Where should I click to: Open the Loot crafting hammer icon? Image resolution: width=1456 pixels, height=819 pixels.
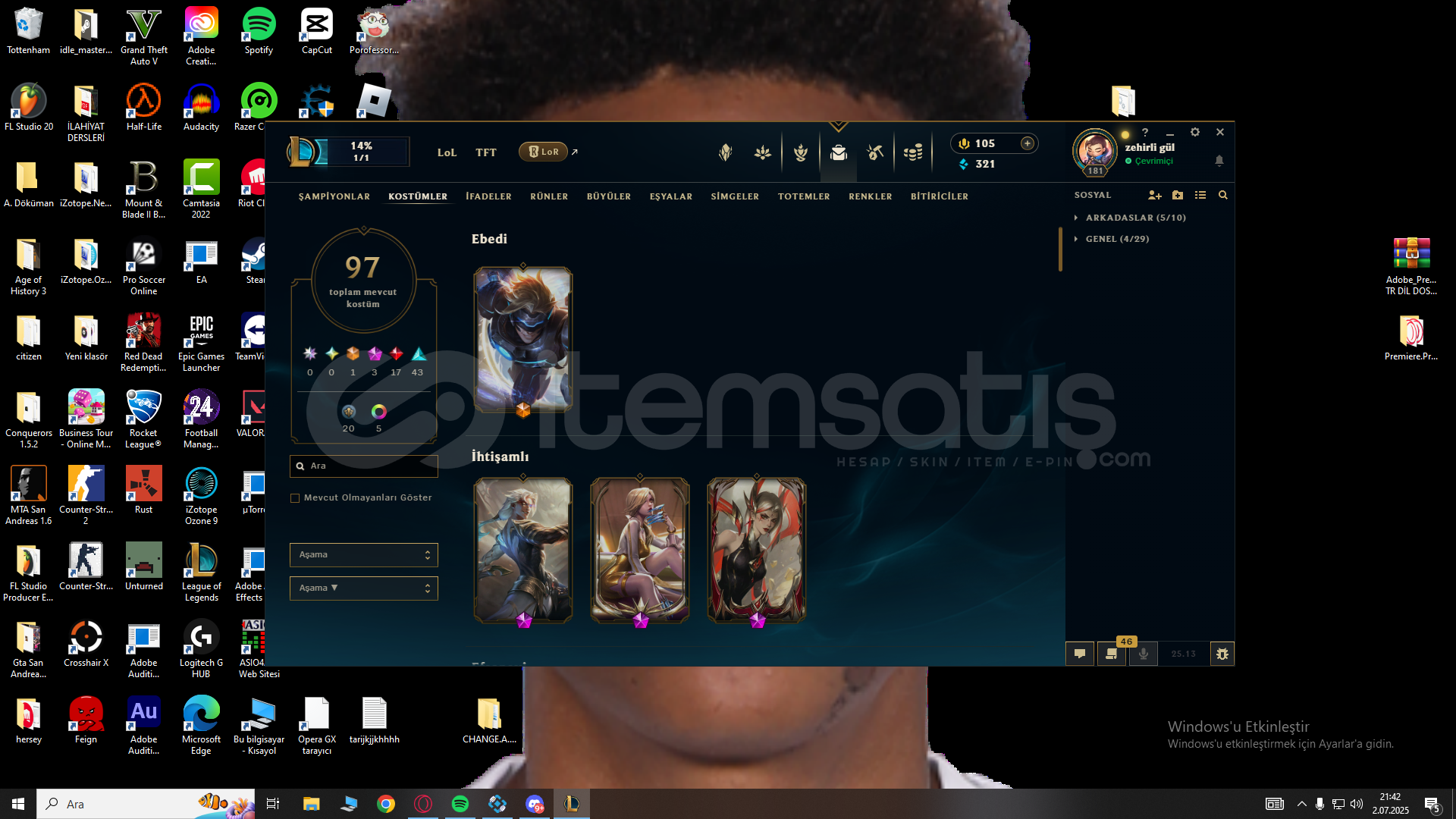coord(875,152)
